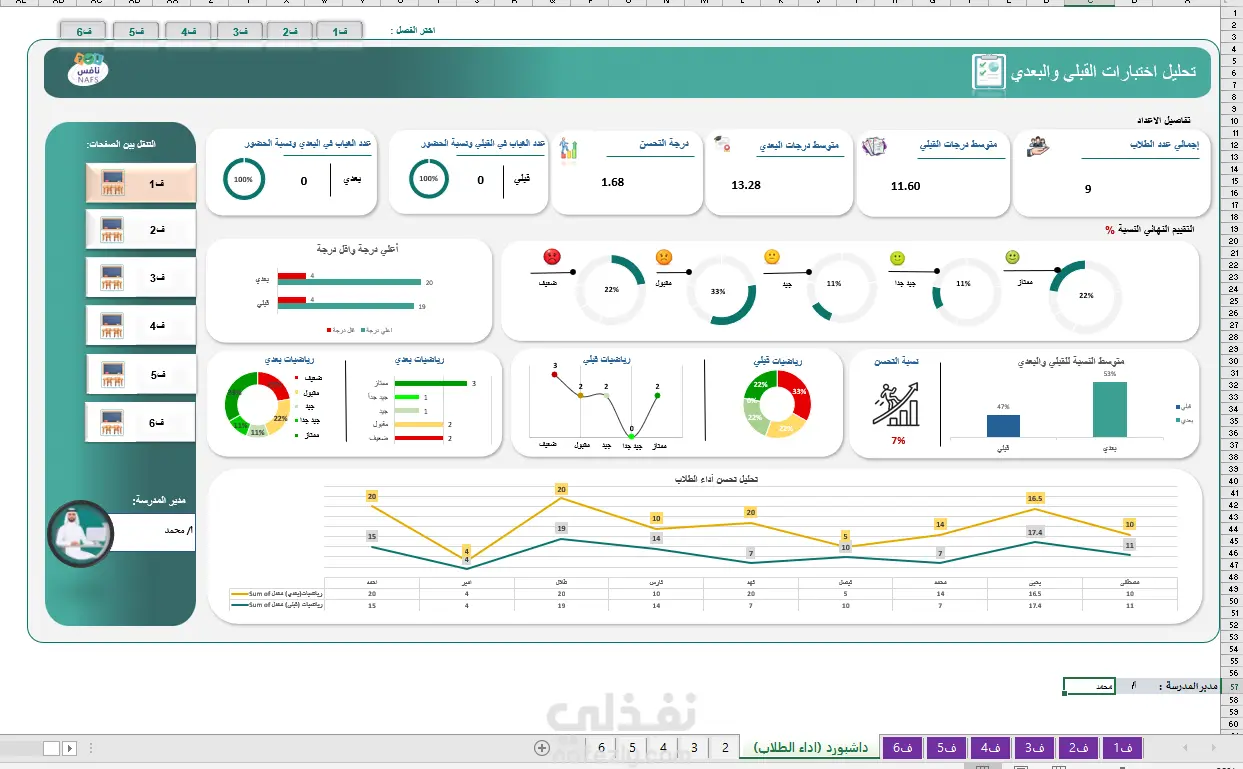Image resolution: width=1243 pixels, height=769 pixels.
Task: Select the ف-6 slicer button at top
Action: [x=84, y=32]
